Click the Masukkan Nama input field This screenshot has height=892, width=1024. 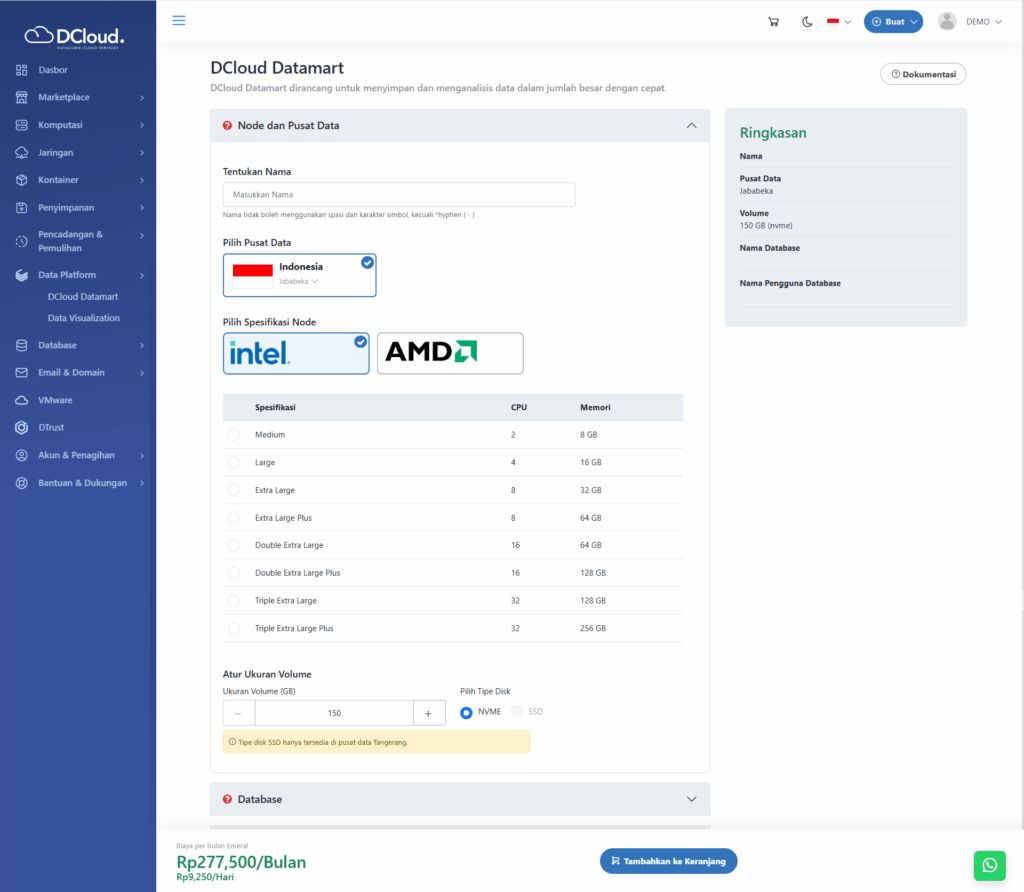point(398,195)
